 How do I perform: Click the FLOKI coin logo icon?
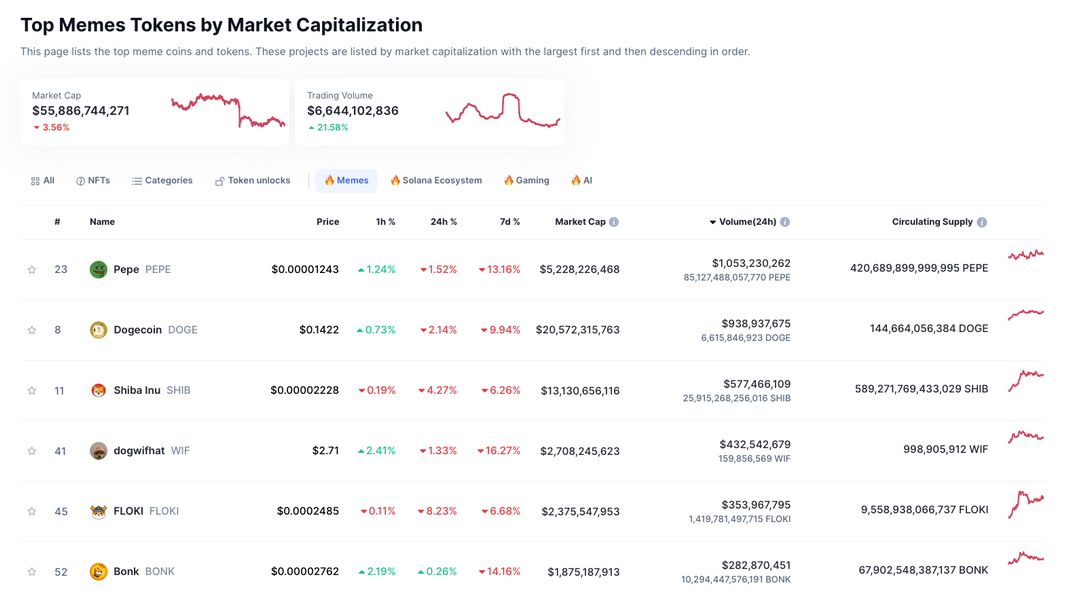[98, 511]
